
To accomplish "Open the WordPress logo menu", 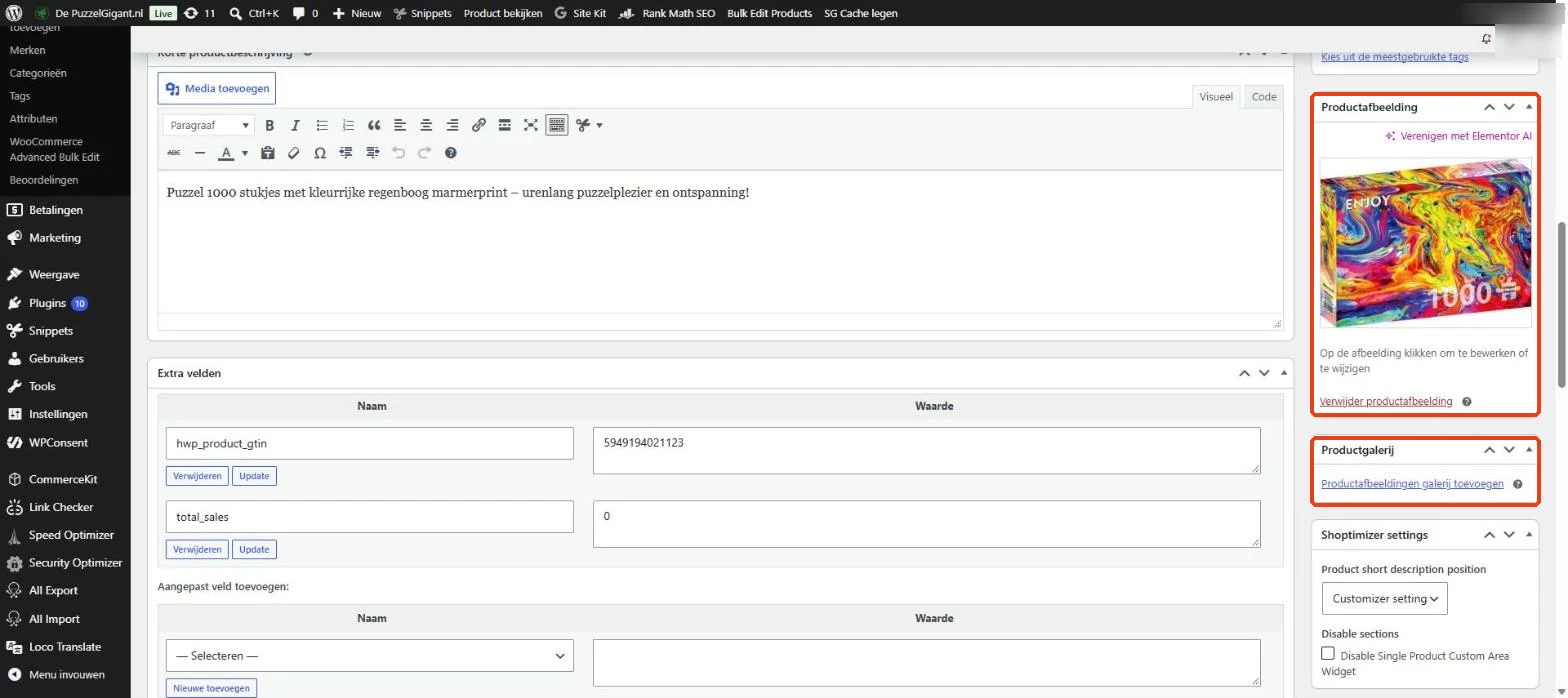I will (x=14, y=13).
